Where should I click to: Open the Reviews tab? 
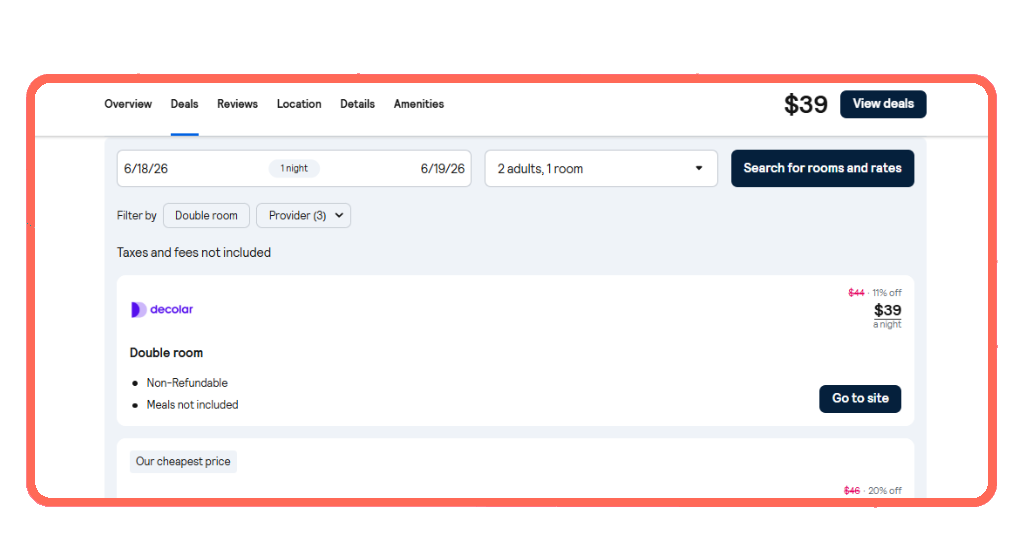[237, 104]
